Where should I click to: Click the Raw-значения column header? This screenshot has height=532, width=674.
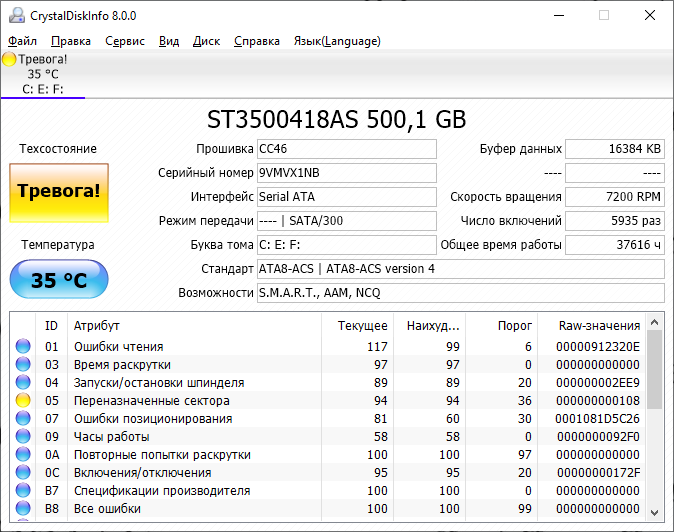tap(592, 326)
